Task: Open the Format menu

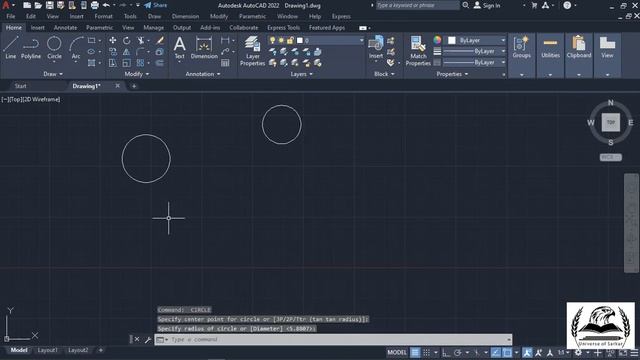Action: coord(103,16)
